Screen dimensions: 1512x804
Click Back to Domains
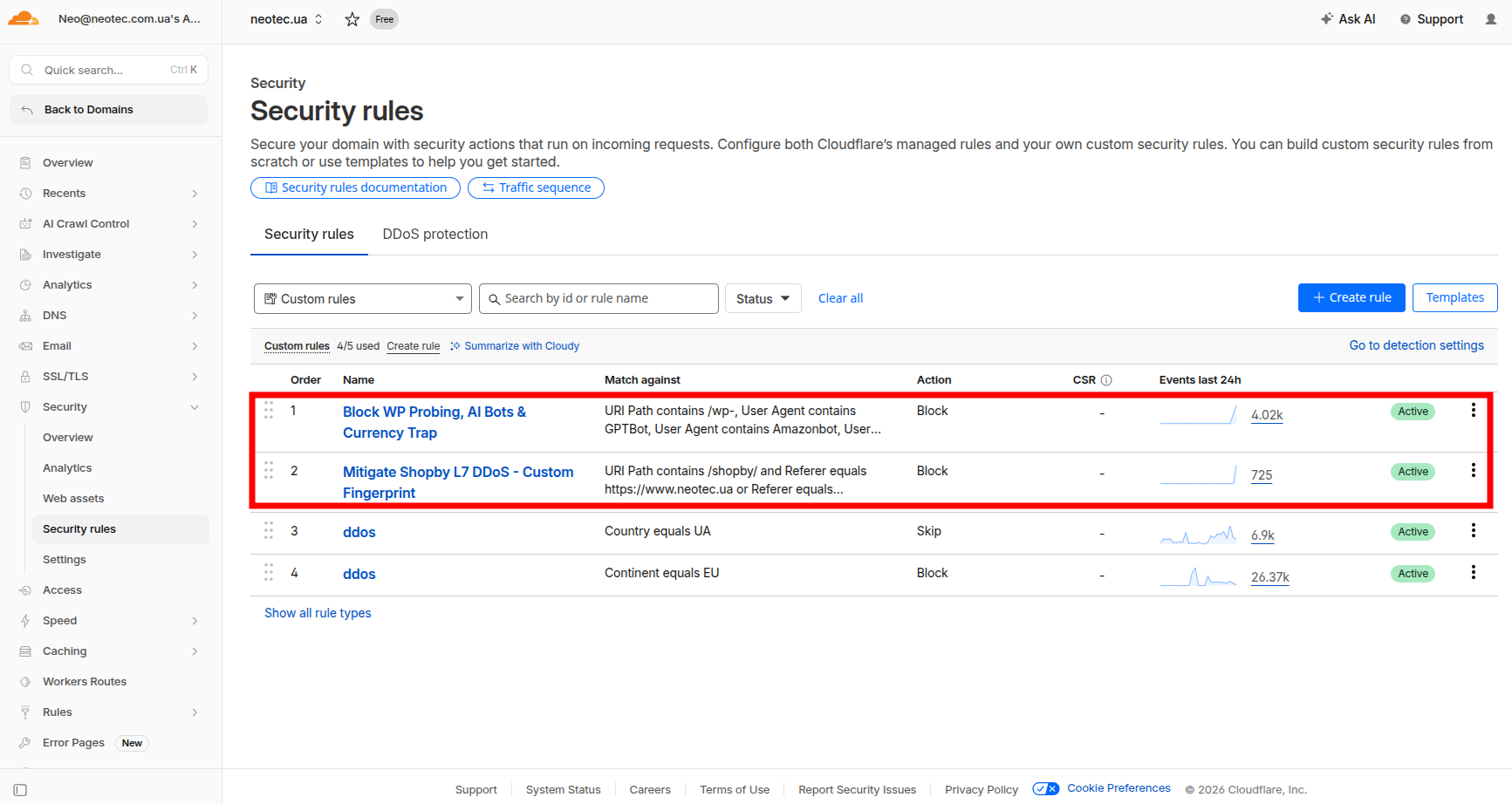pos(108,110)
